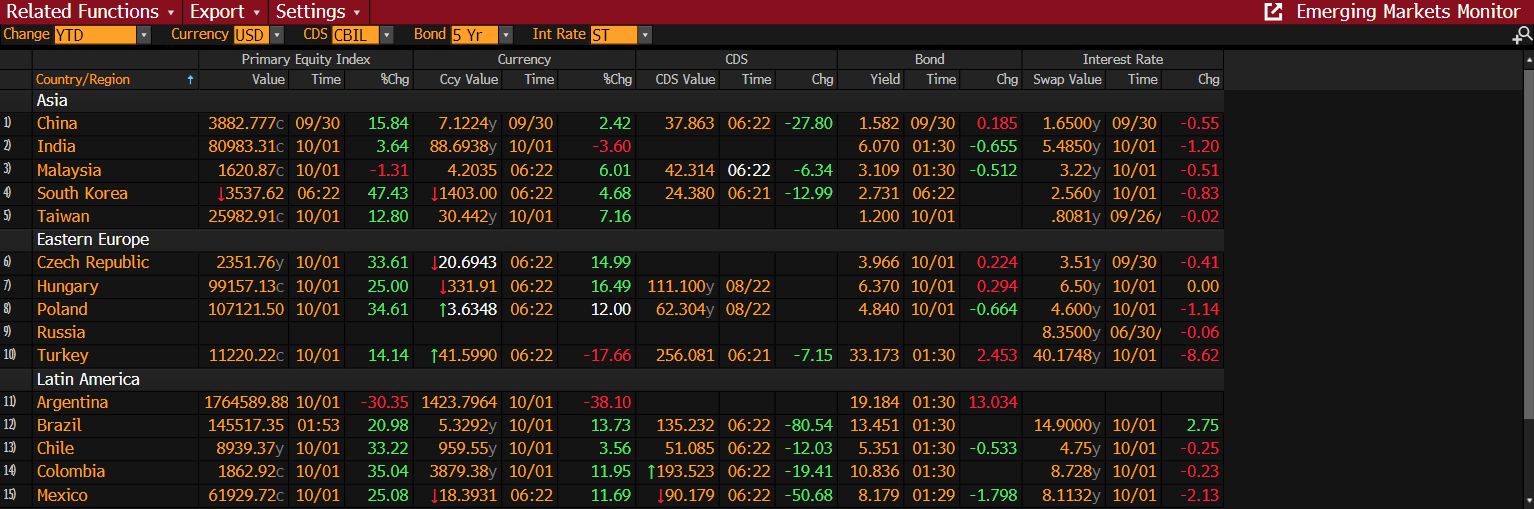Click the scrollbar up arrow
Image resolution: width=1534 pixels, height=509 pixels.
point(1527,60)
